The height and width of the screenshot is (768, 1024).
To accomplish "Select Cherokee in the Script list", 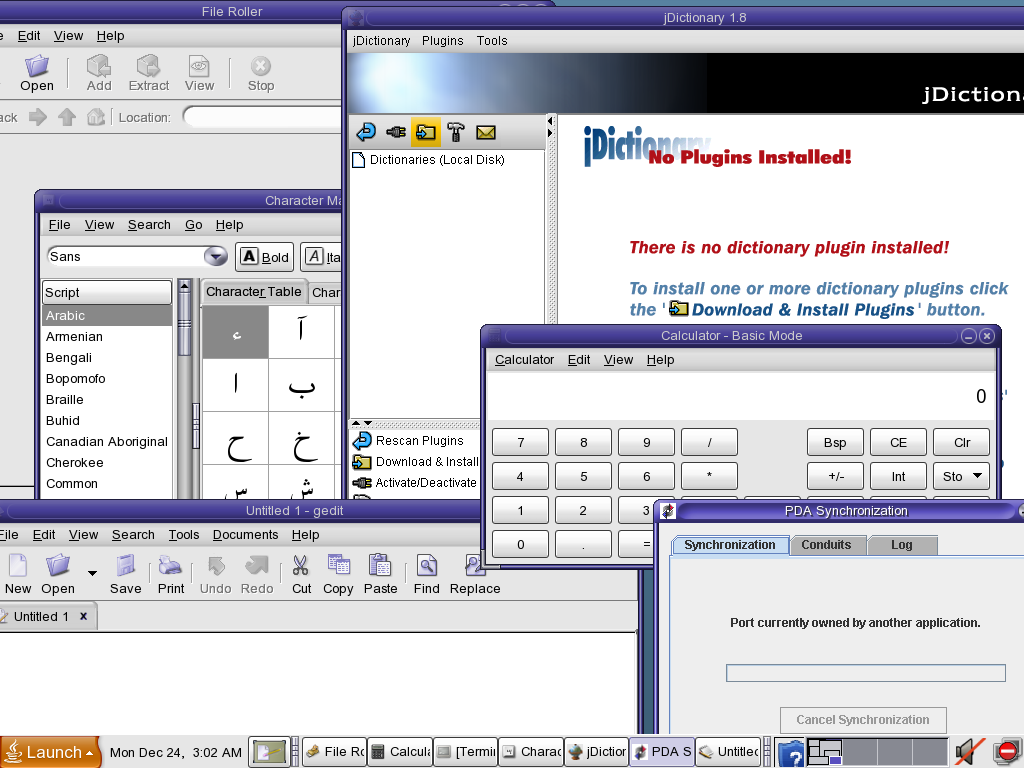I will coord(107,462).
